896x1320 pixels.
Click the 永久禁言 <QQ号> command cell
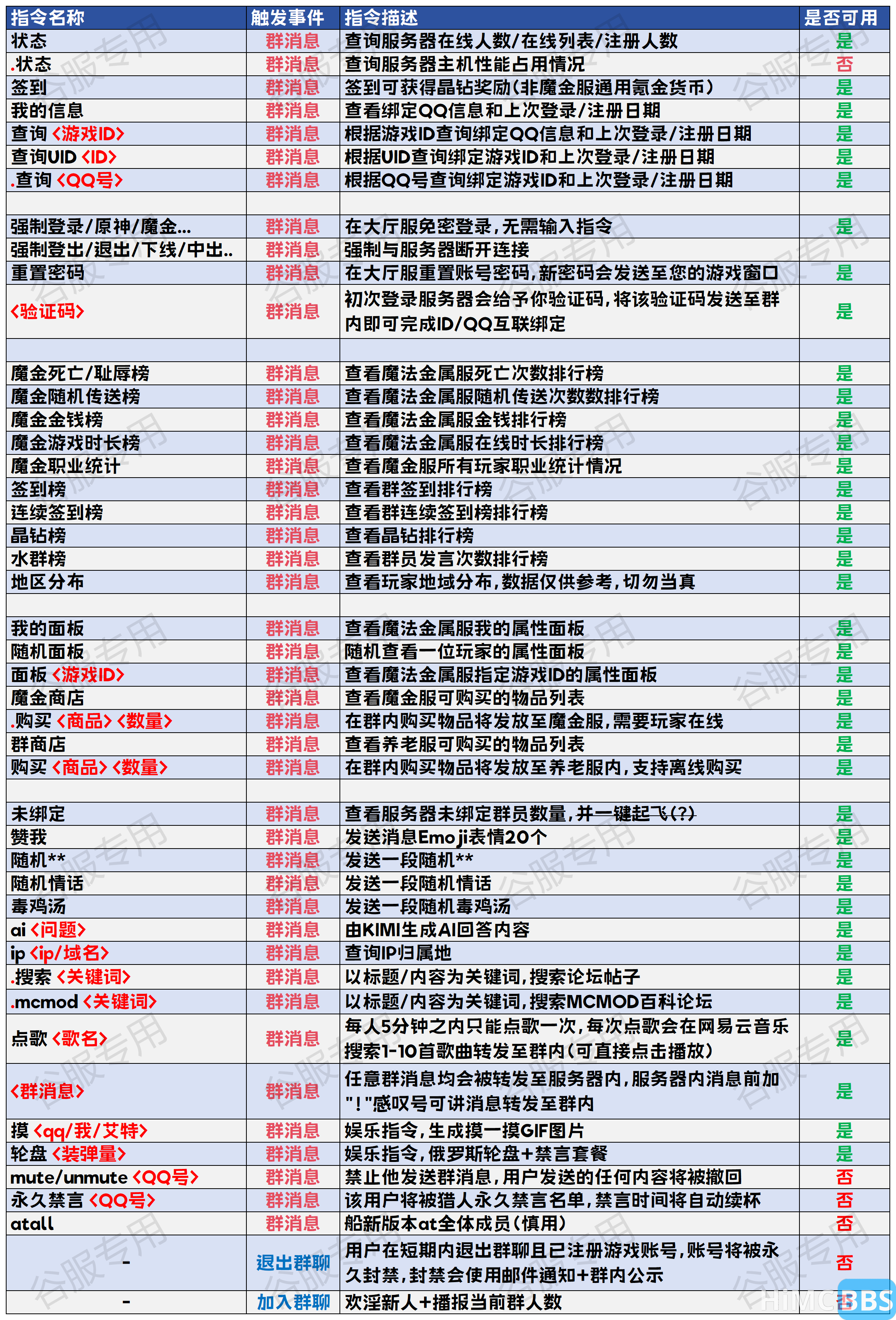126,1201
